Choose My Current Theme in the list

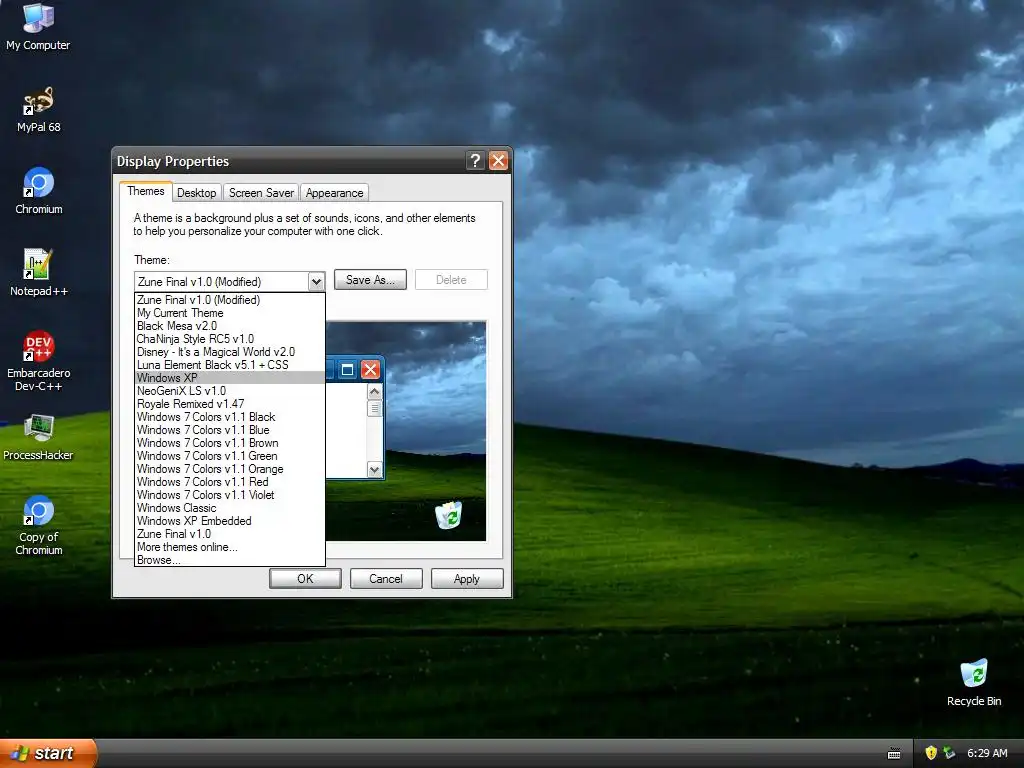pos(230,313)
